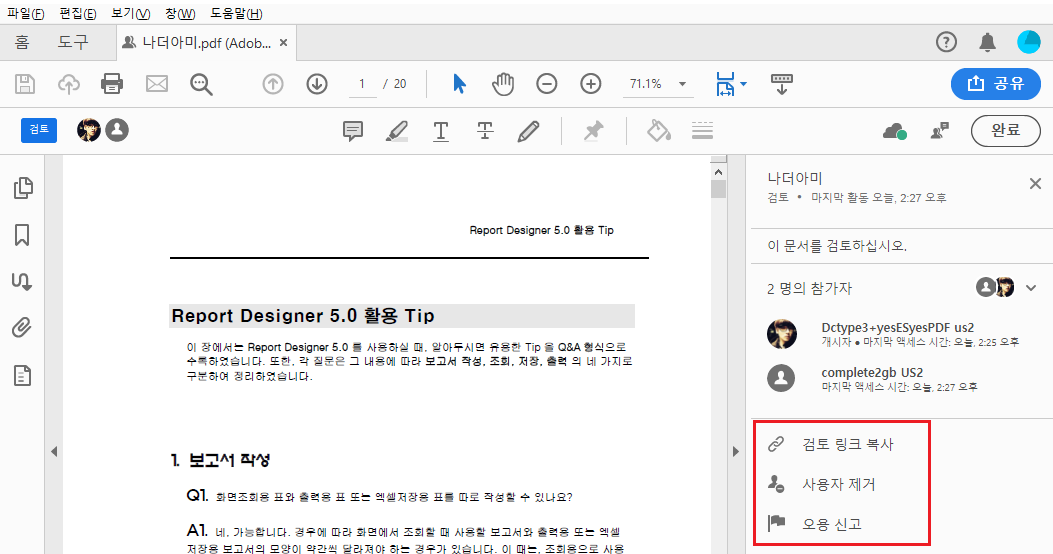1053x554 pixels.
Task: Open fit page options dropdown arrow
Action: [x=743, y=84]
